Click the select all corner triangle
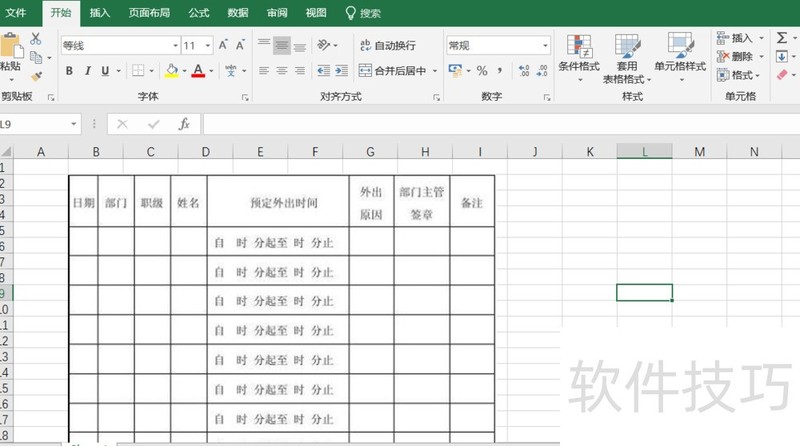This screenshot has height=446, width=800. [x=6, y=152]
